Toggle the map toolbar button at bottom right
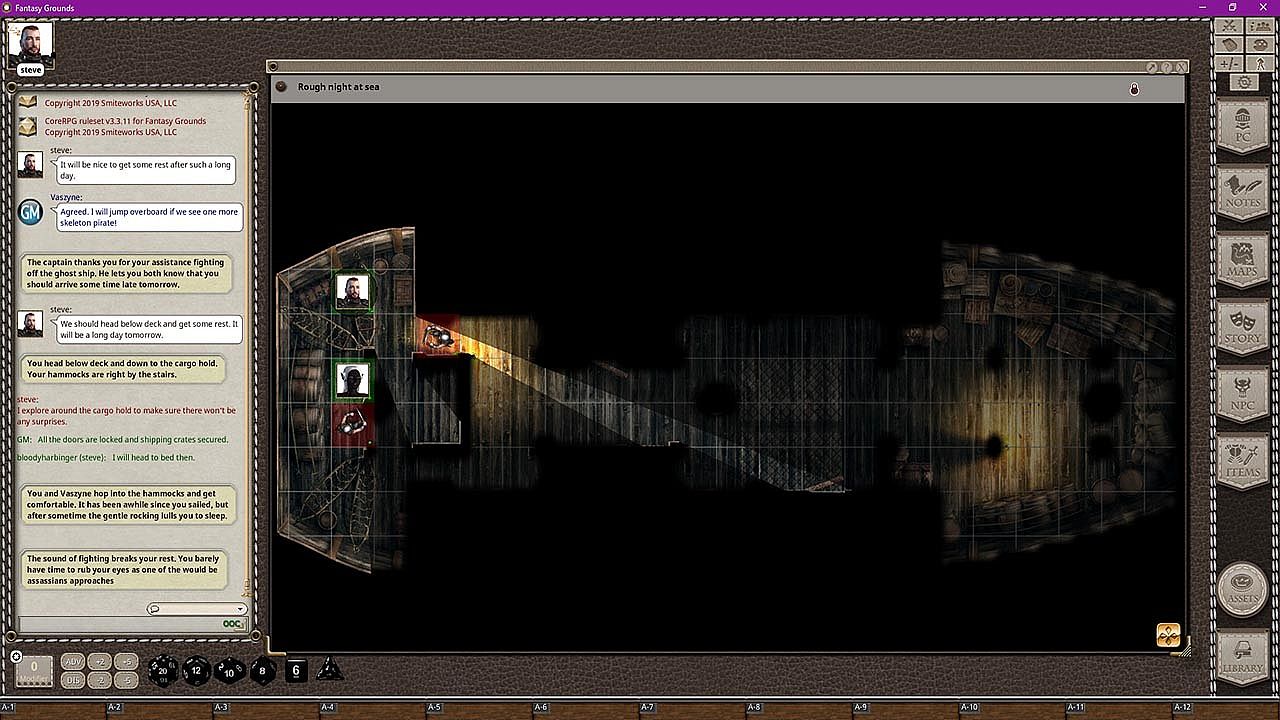This screenshot has height=720, width=1280. click(1168, 635)
